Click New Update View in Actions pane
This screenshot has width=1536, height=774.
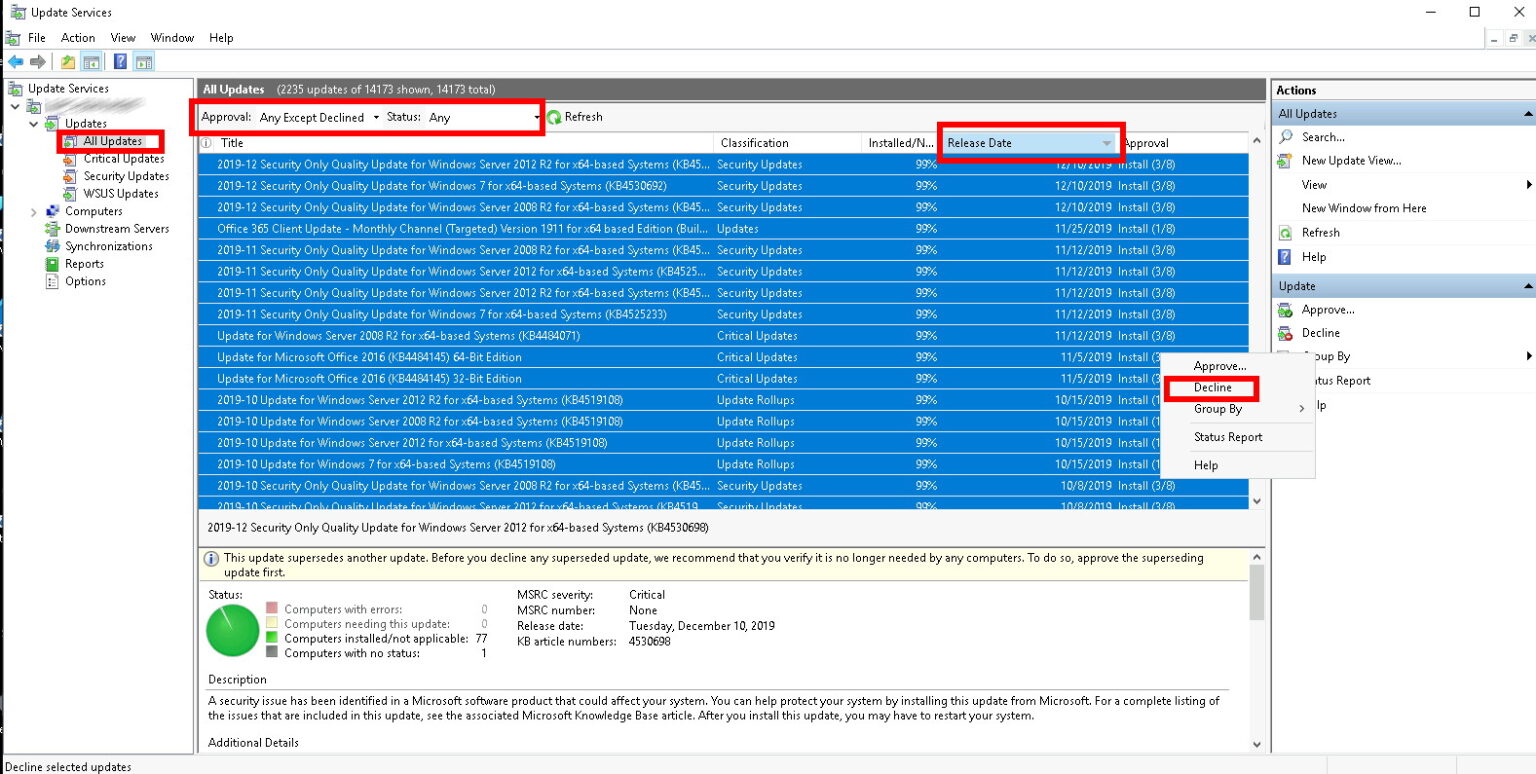1351,161
